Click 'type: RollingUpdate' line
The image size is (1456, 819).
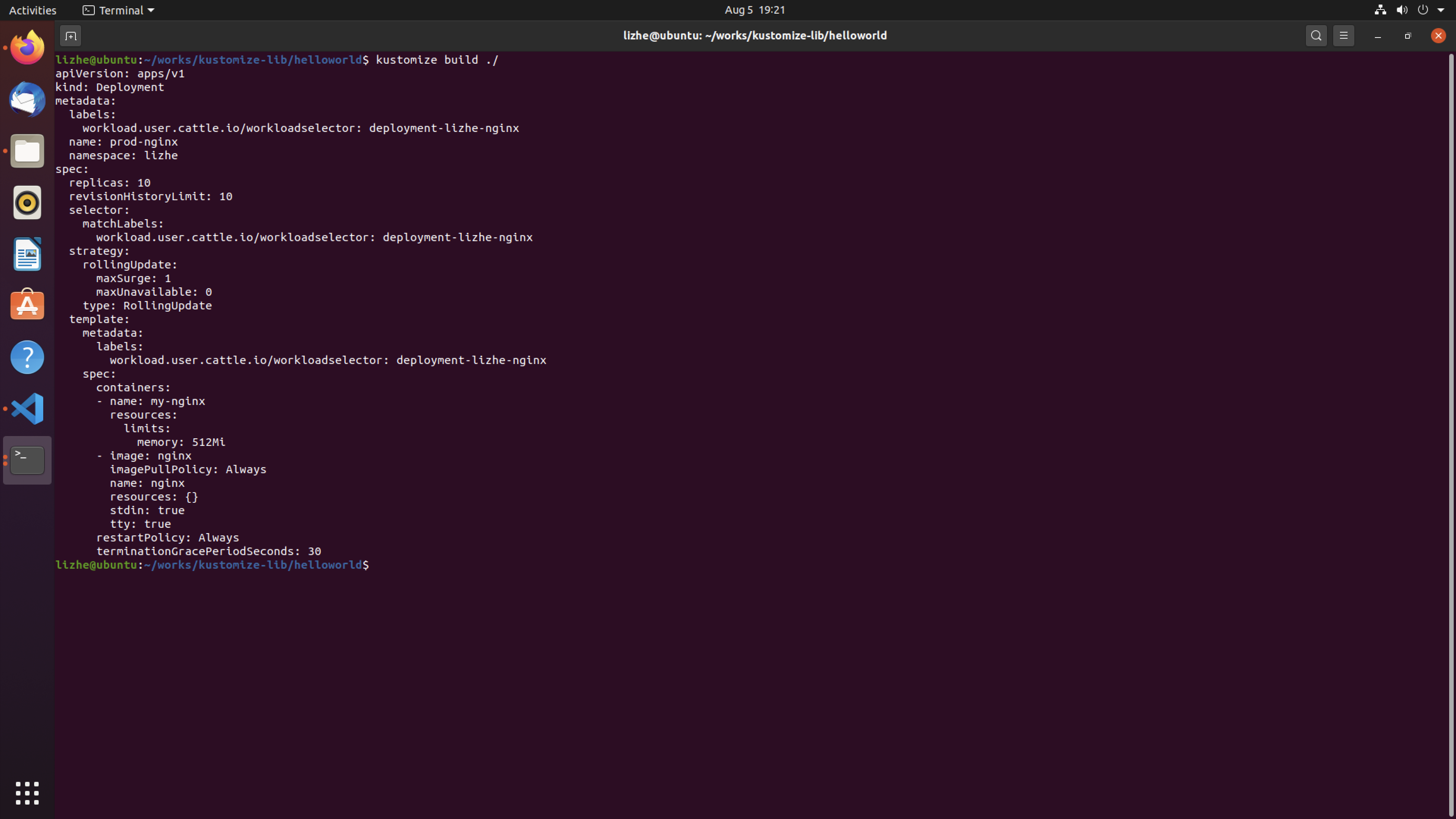pos(147,305)
